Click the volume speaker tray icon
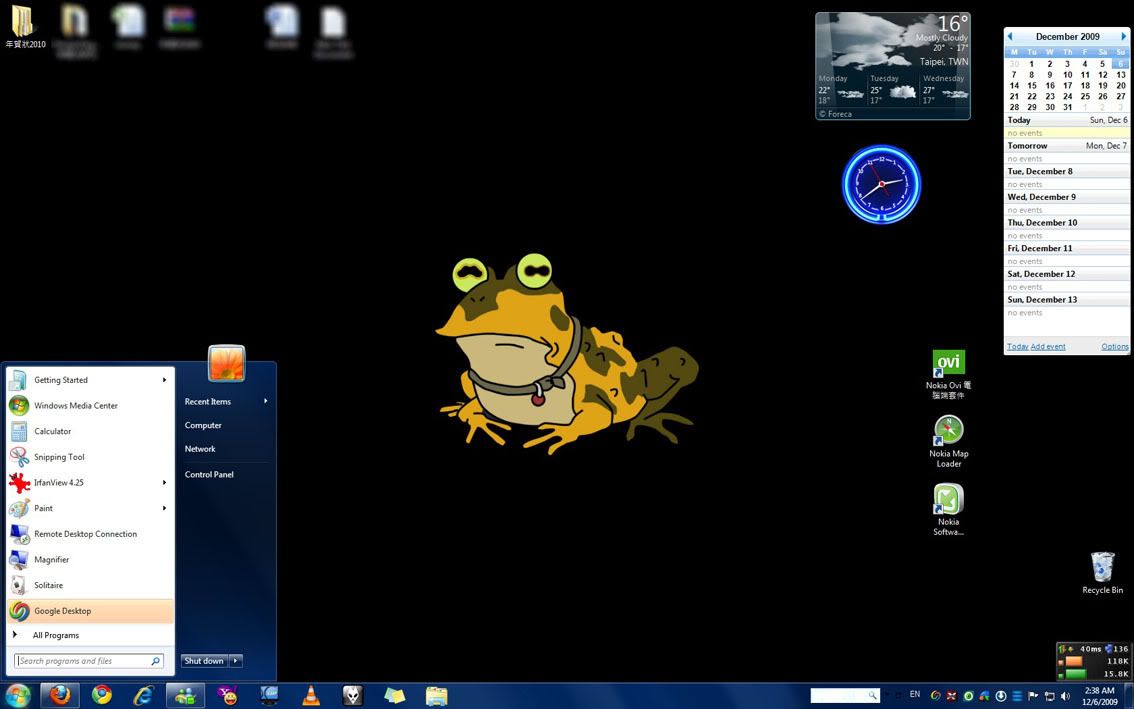 pyautogui.click(x=1065, y=696)
